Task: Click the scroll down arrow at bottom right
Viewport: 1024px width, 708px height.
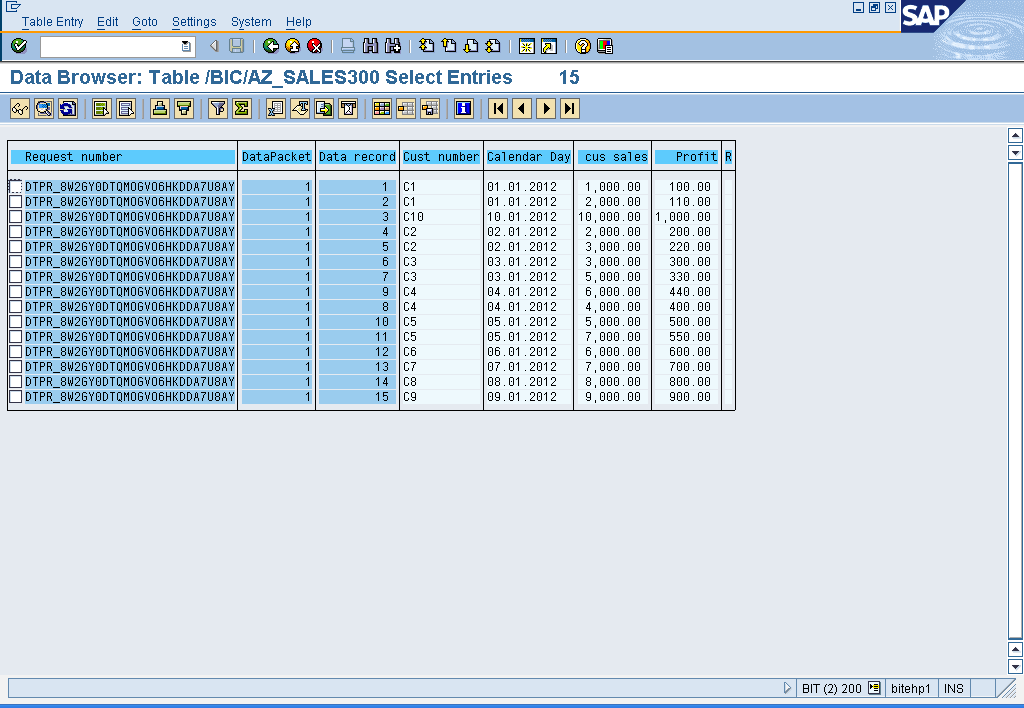Action: click(1015, 667)
